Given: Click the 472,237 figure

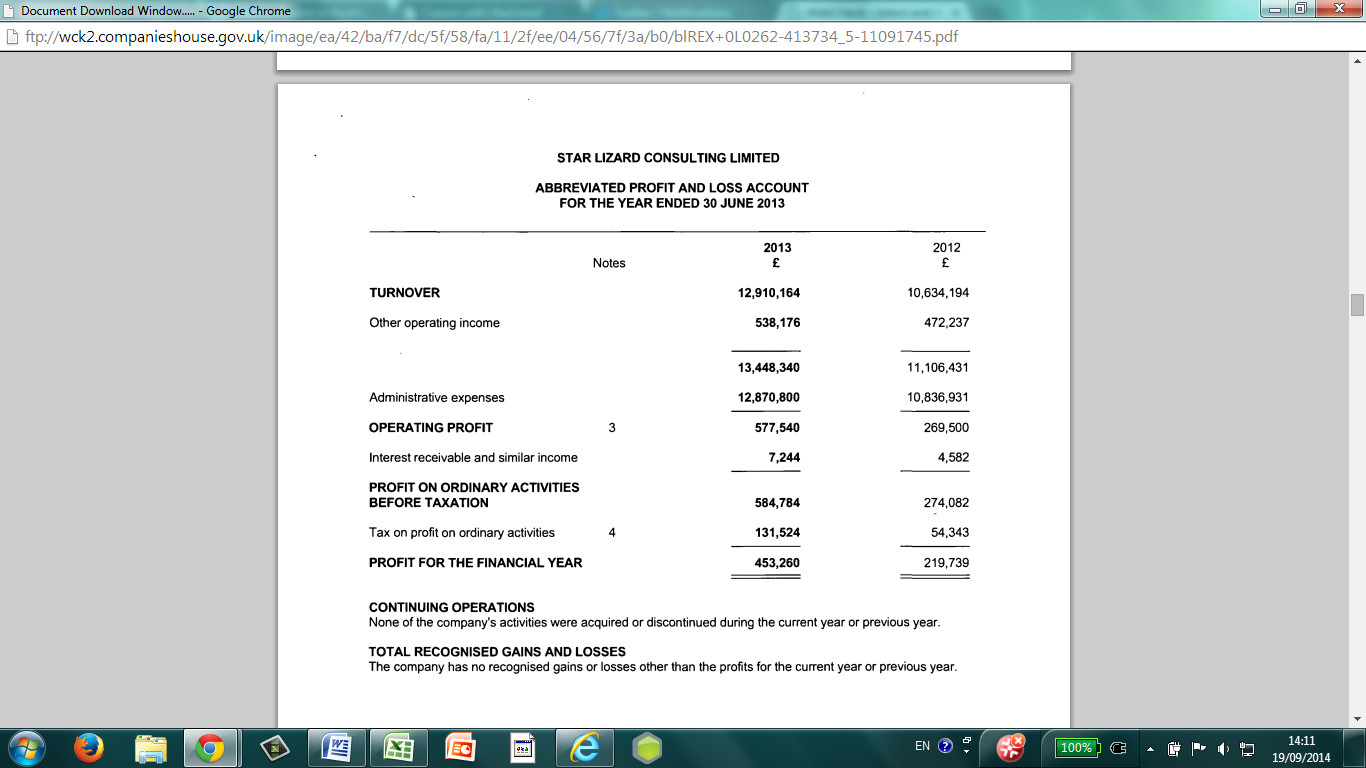Looking at the screenshot, I should pos(946,323).
